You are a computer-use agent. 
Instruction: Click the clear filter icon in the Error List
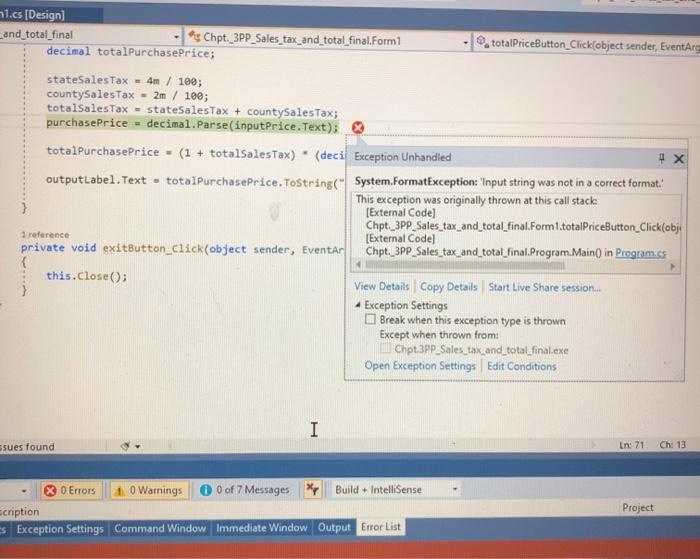(313, 489)
